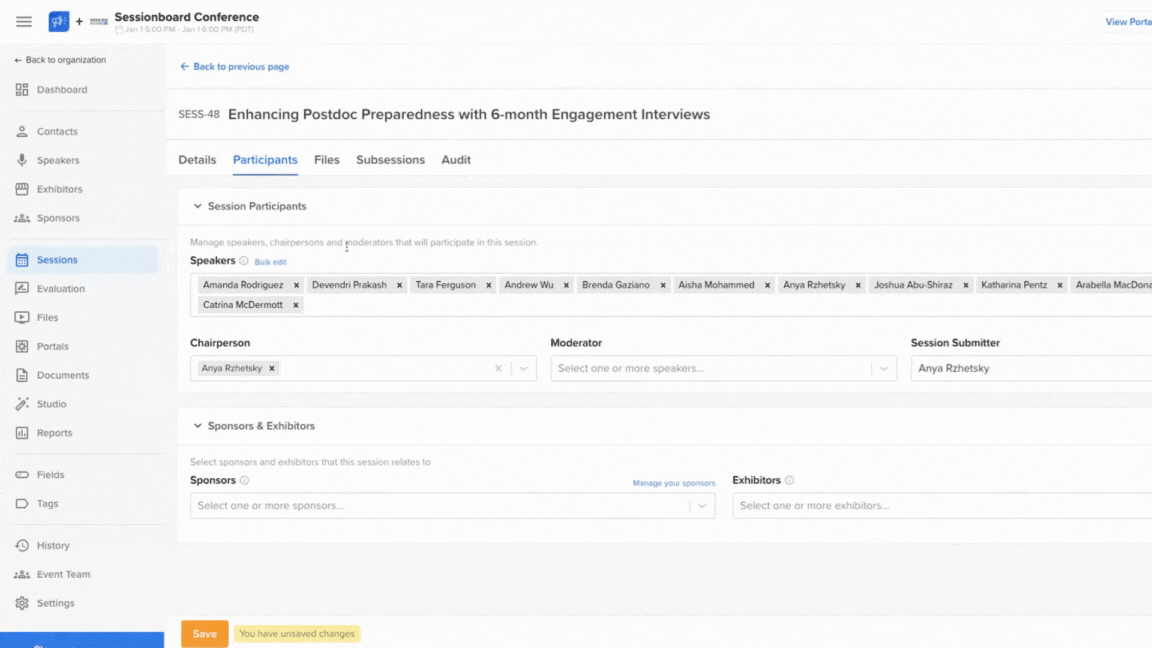Switch to the Details tab

click(x=197, y=160)
